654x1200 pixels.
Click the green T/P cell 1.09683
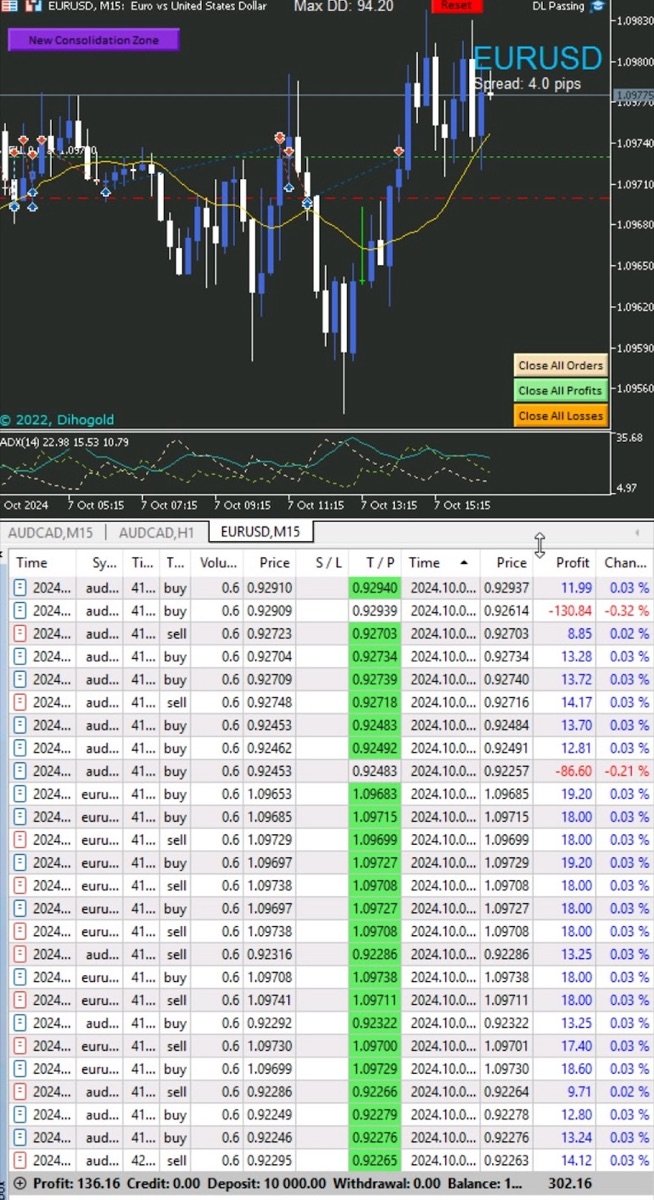(375, 795)
